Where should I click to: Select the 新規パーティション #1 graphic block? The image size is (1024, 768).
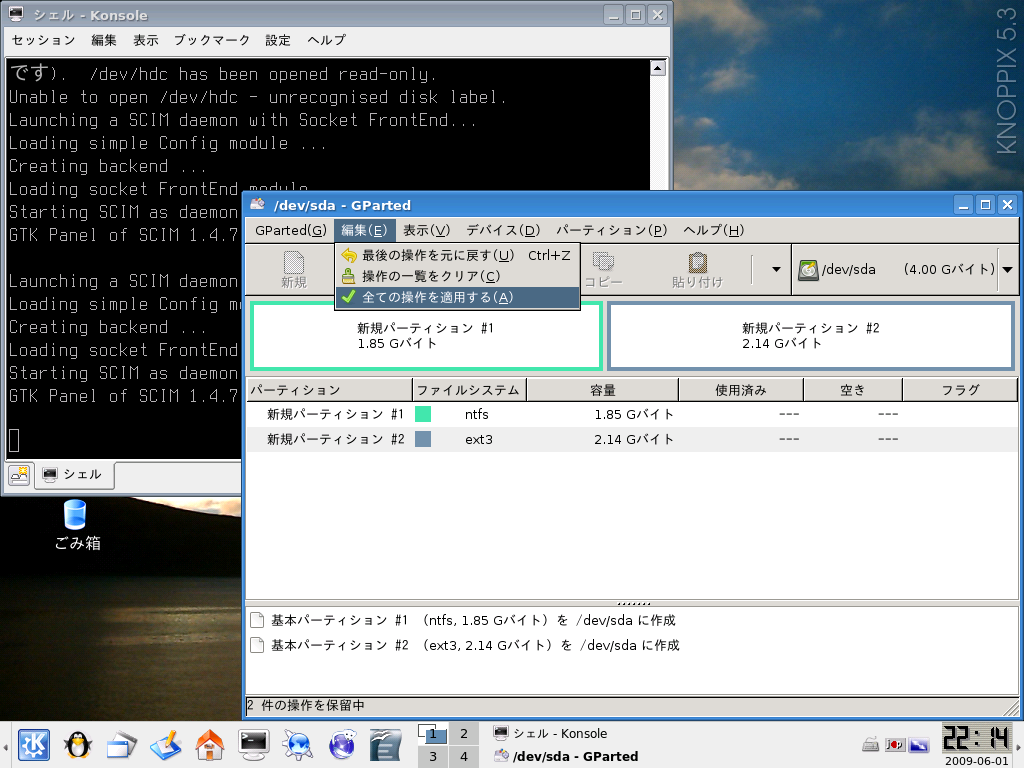tap(426, 336)
